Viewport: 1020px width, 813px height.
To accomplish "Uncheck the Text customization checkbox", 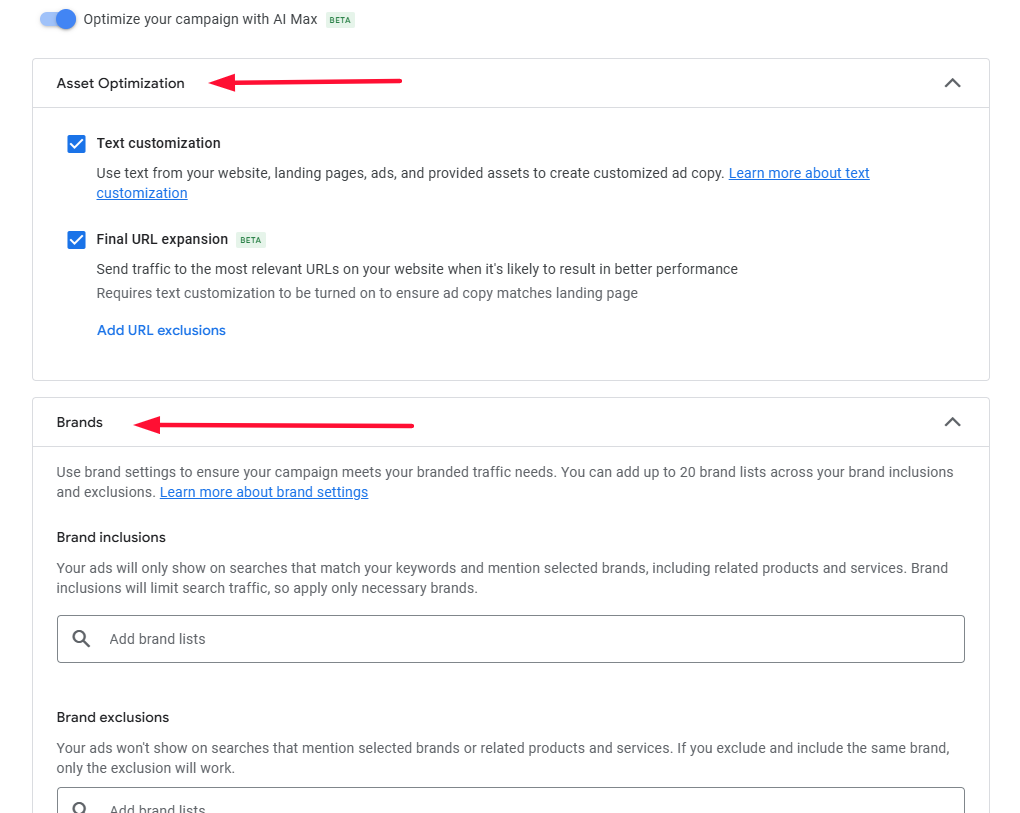I will click(77, 144).
